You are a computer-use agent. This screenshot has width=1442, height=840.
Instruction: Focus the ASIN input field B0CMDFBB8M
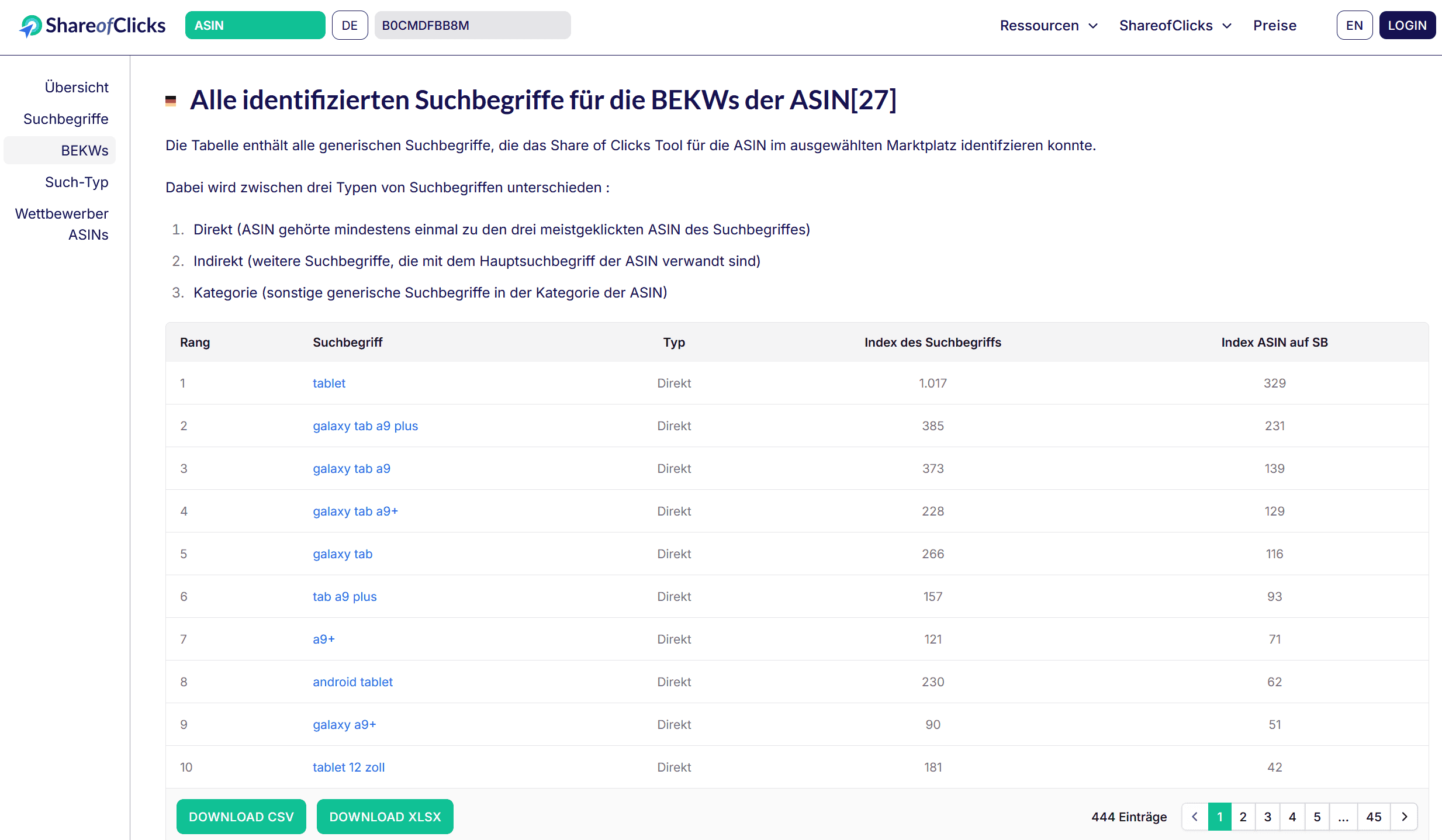pos(472,26)
